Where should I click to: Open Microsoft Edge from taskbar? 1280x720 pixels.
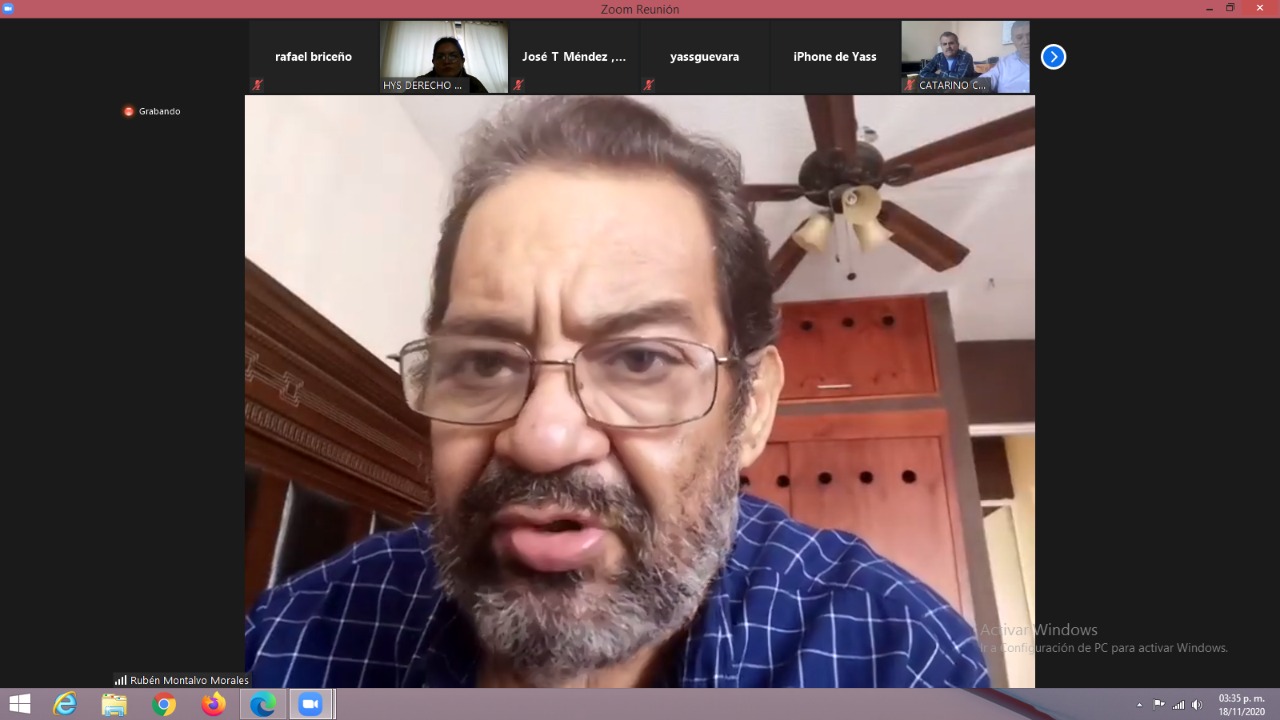coord(262,704)
